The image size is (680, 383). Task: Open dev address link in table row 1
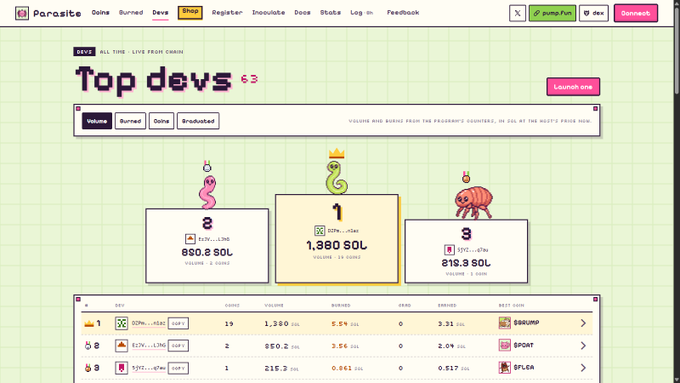coord(148,323)
